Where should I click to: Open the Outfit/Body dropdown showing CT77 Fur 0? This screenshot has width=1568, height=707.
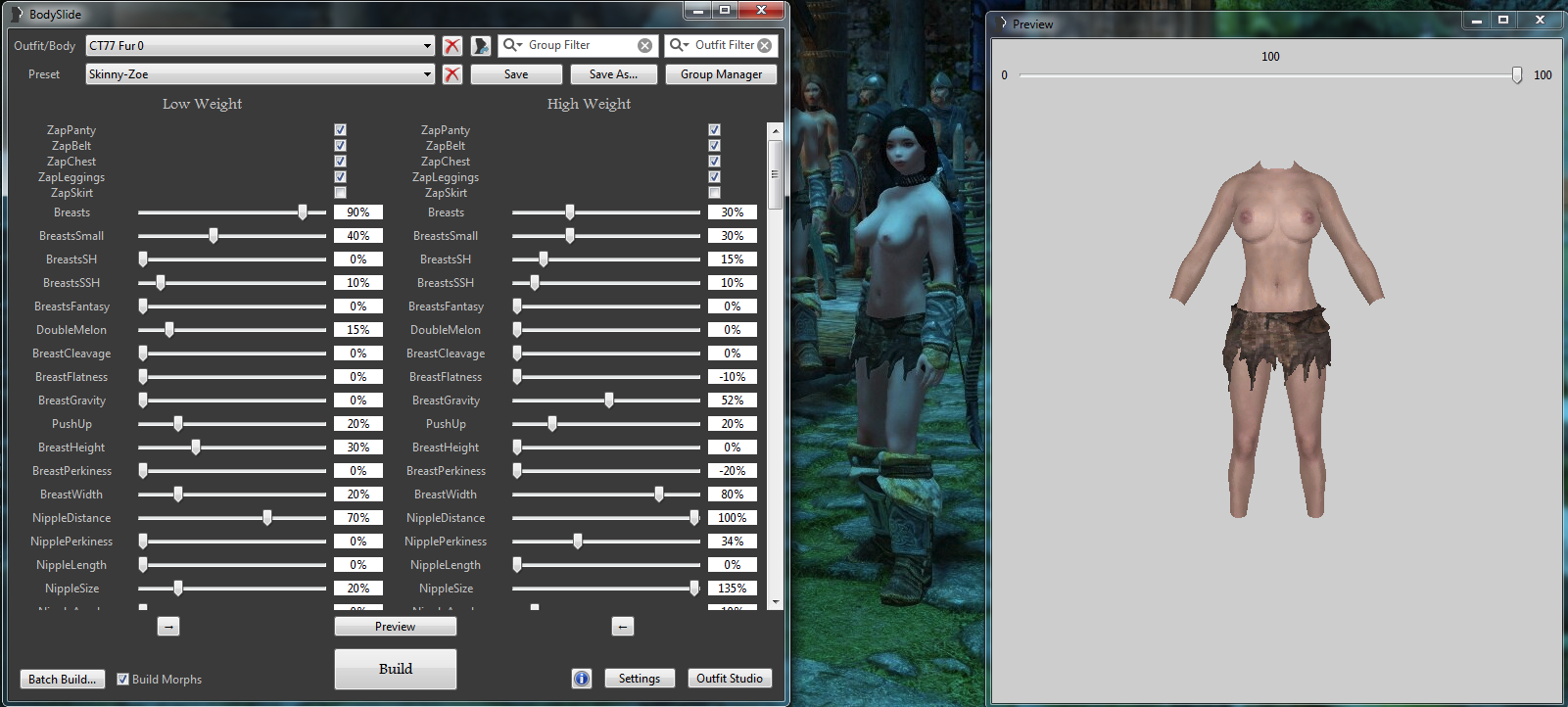pyautogui.click(x=260, y=46)
